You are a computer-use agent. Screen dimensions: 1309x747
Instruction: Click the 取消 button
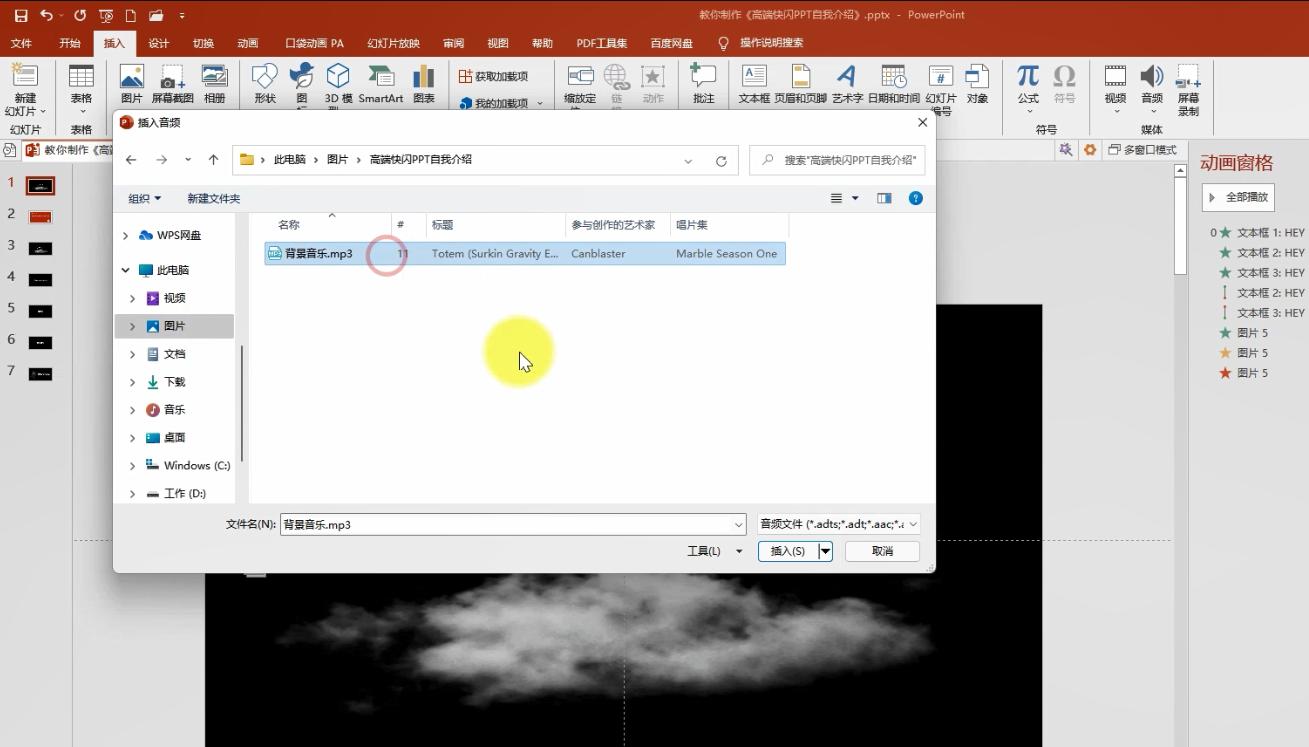coord(881,551)
